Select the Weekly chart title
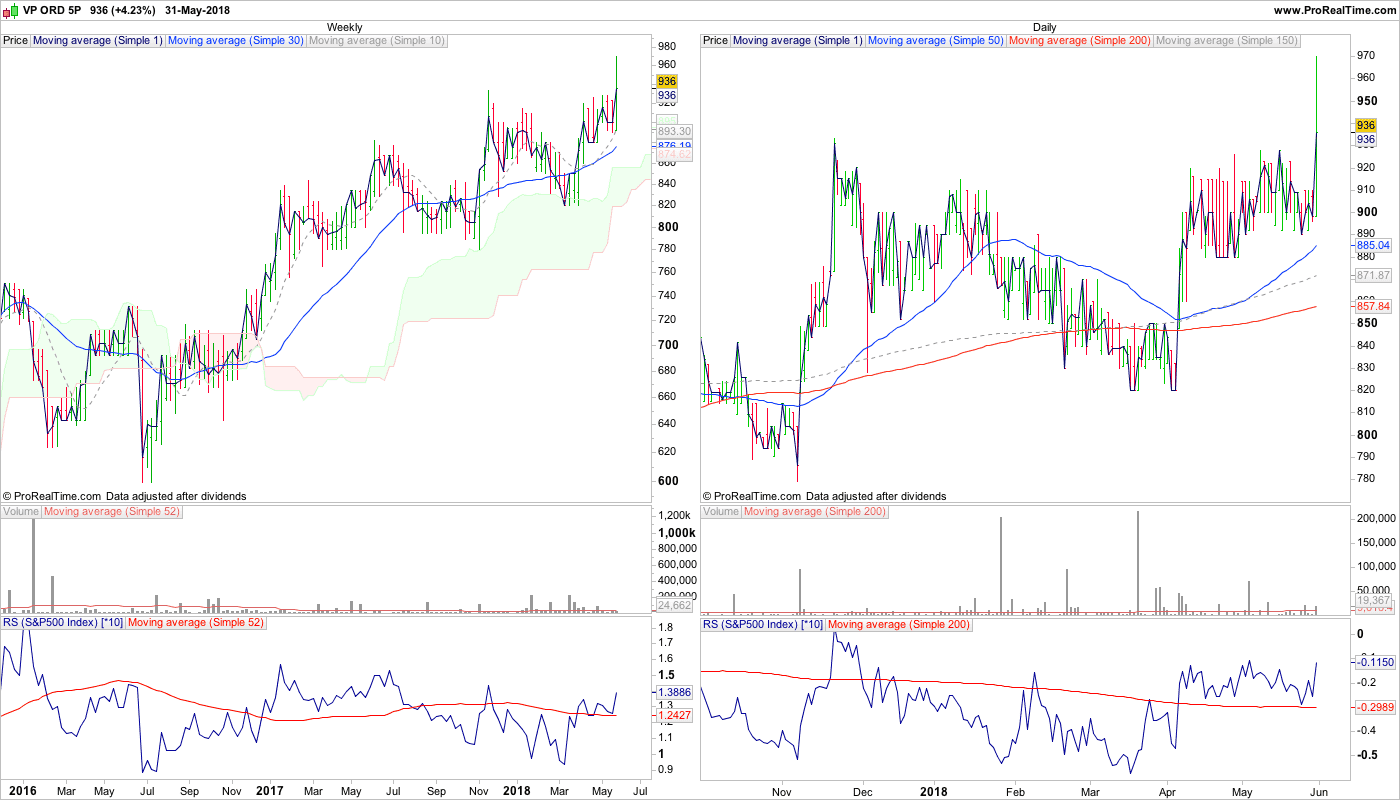Viewport: 1400px width, 800px height. point(345,27)
